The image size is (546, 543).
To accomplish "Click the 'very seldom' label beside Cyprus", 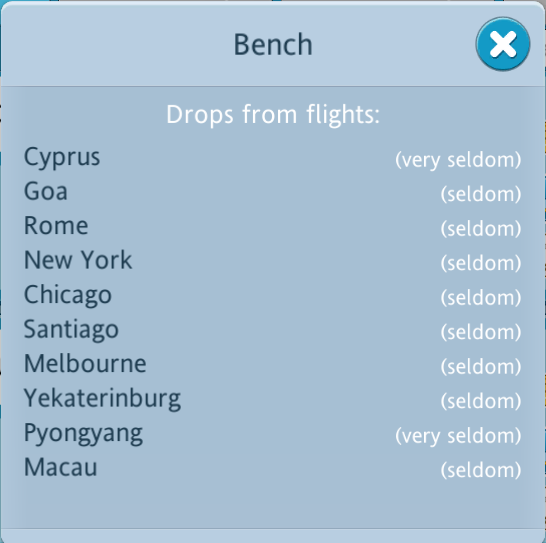I will coord(458,160).
